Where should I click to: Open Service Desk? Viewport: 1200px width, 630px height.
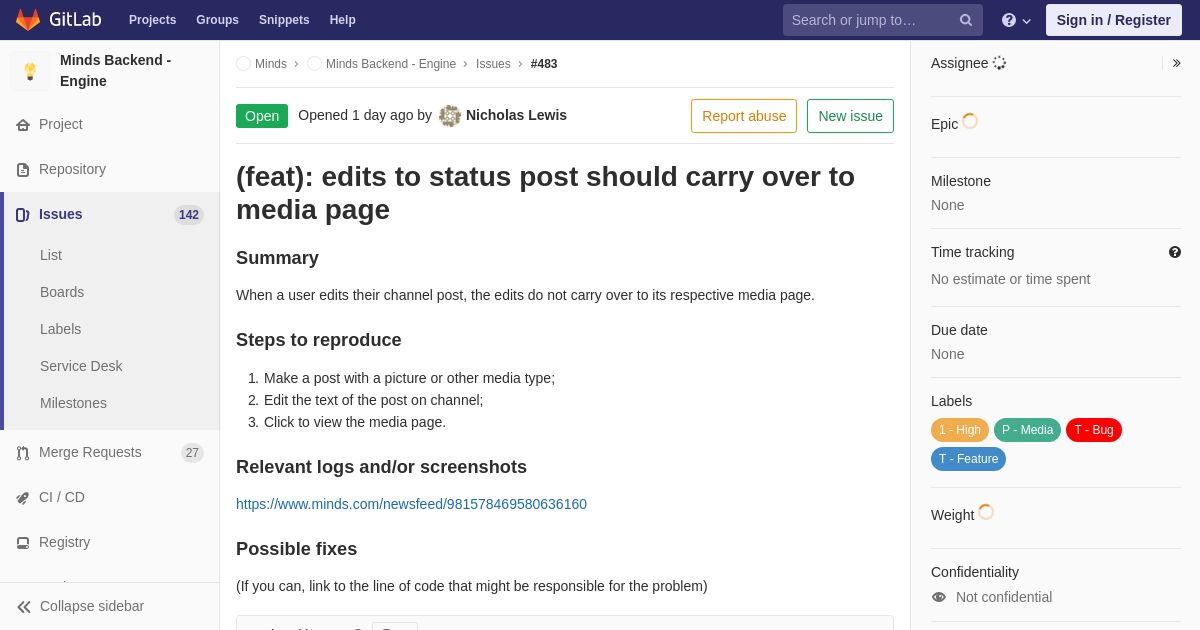(81, 366)
